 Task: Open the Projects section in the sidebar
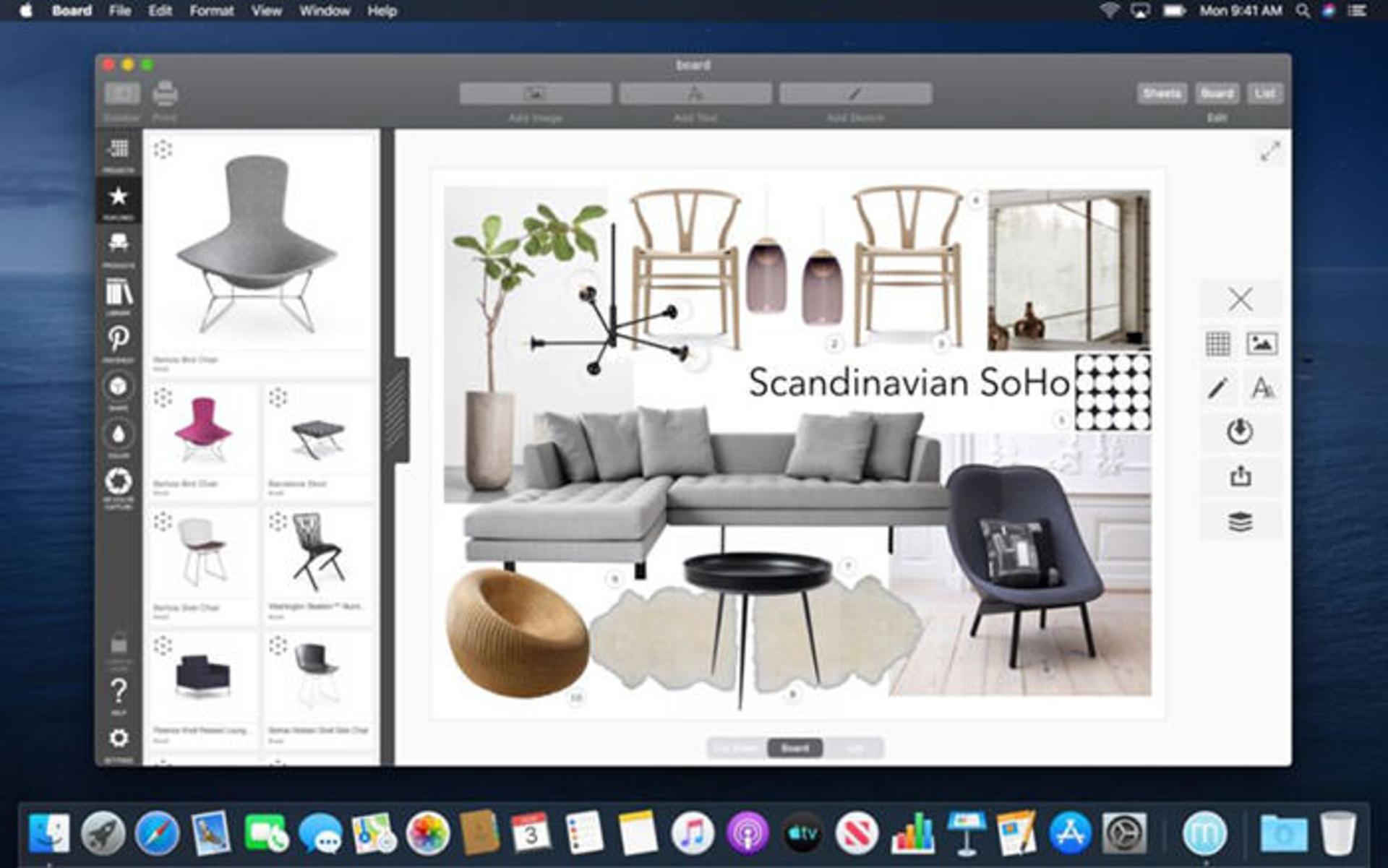(x=119, y=153)
